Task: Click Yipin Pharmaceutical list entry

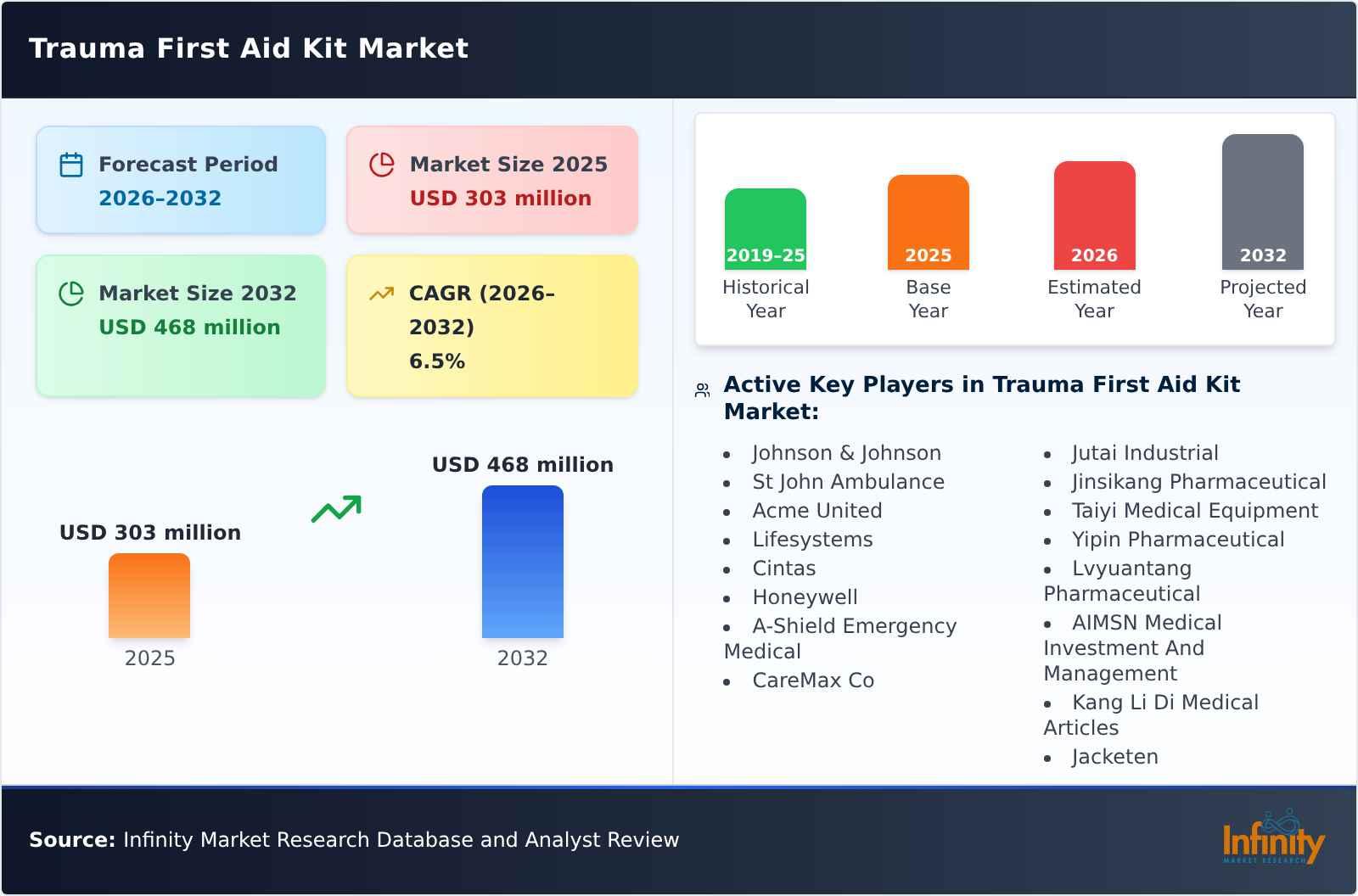Action: click(x=1178, y=540)
